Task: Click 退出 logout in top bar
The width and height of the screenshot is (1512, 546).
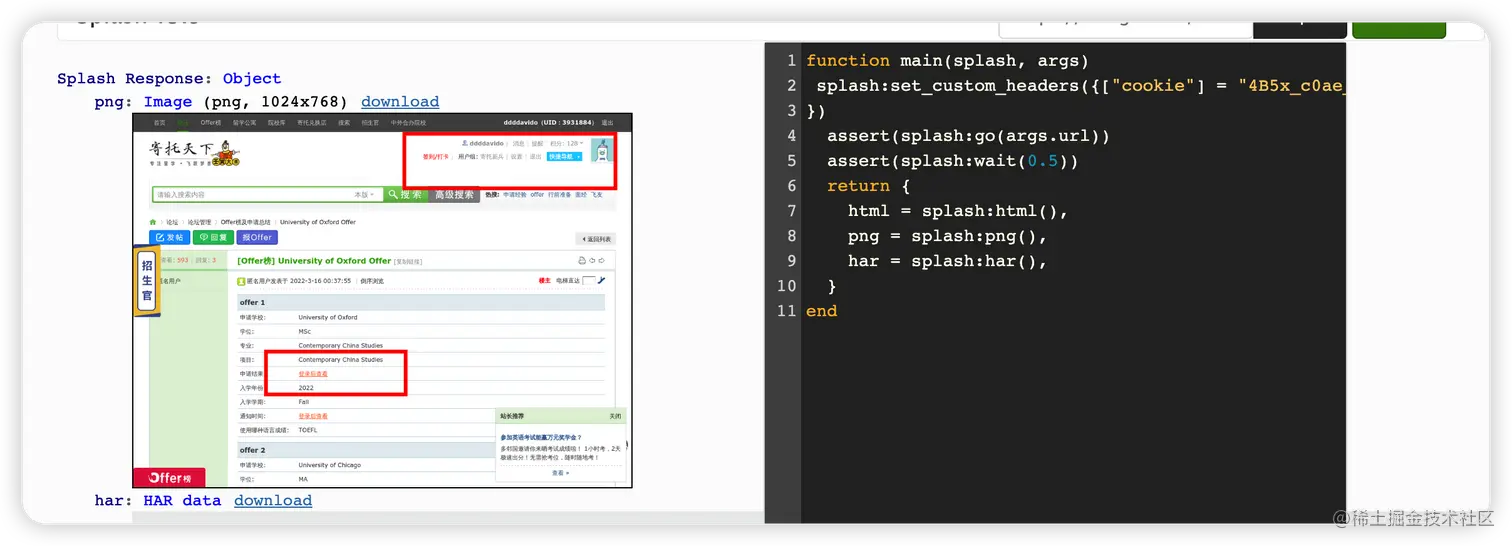Action: [608, 123]
